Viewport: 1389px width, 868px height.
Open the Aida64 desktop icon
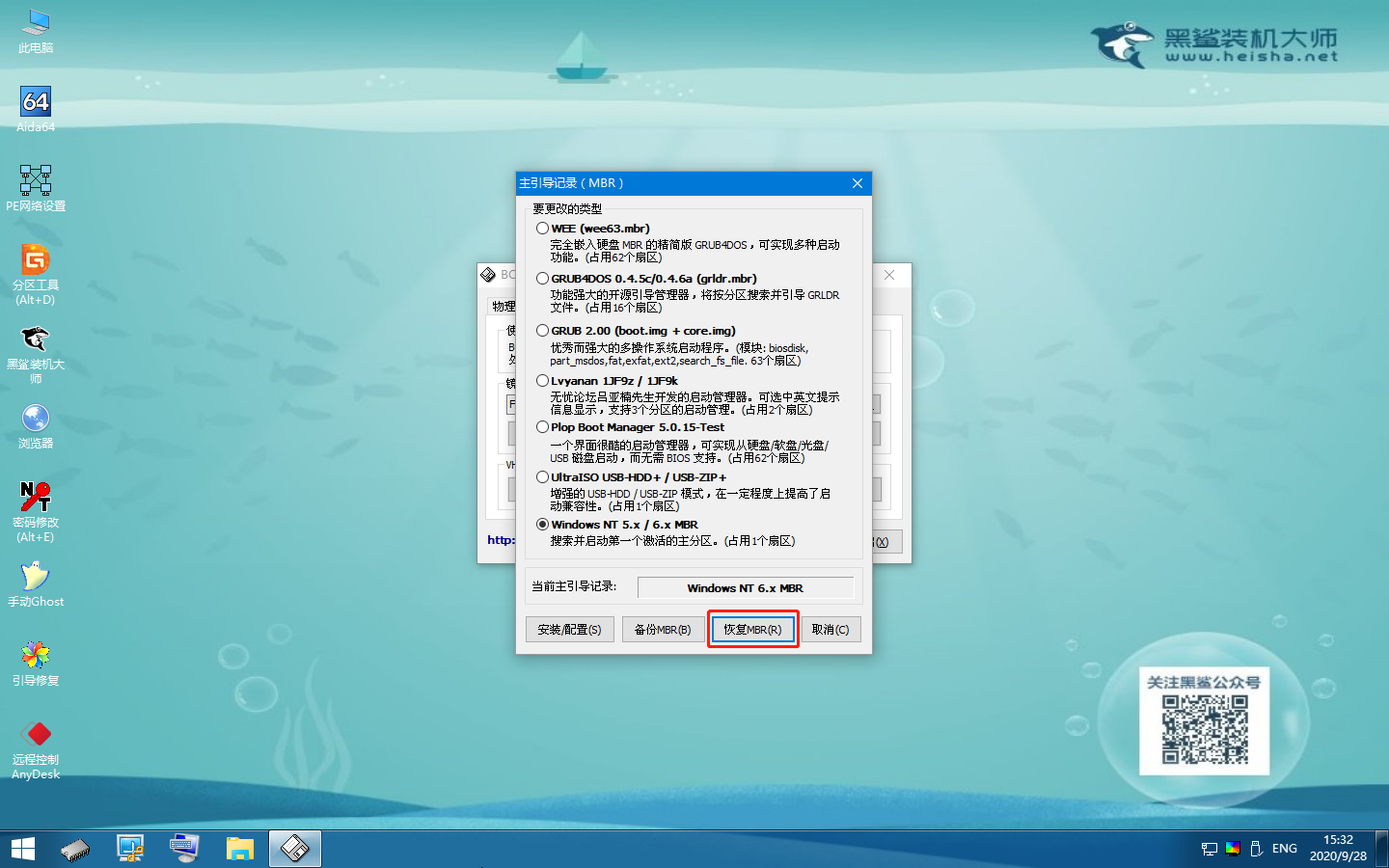35,101
